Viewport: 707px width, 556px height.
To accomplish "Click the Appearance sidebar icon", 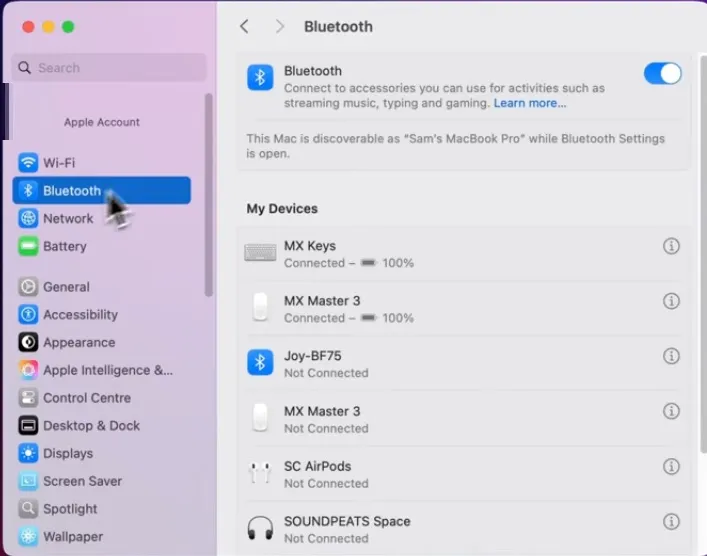I will pyautogui.click(x=28, y=342).
